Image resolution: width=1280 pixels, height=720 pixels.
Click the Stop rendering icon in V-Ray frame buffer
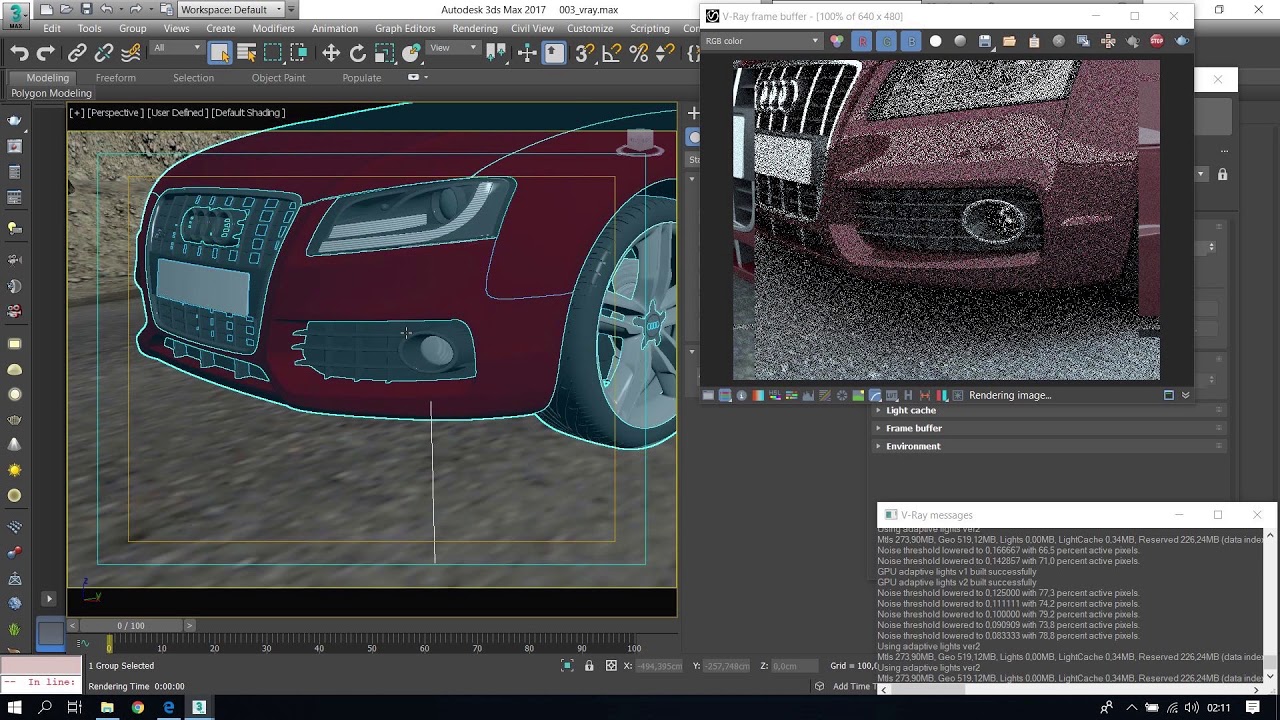coord(1157,41)
